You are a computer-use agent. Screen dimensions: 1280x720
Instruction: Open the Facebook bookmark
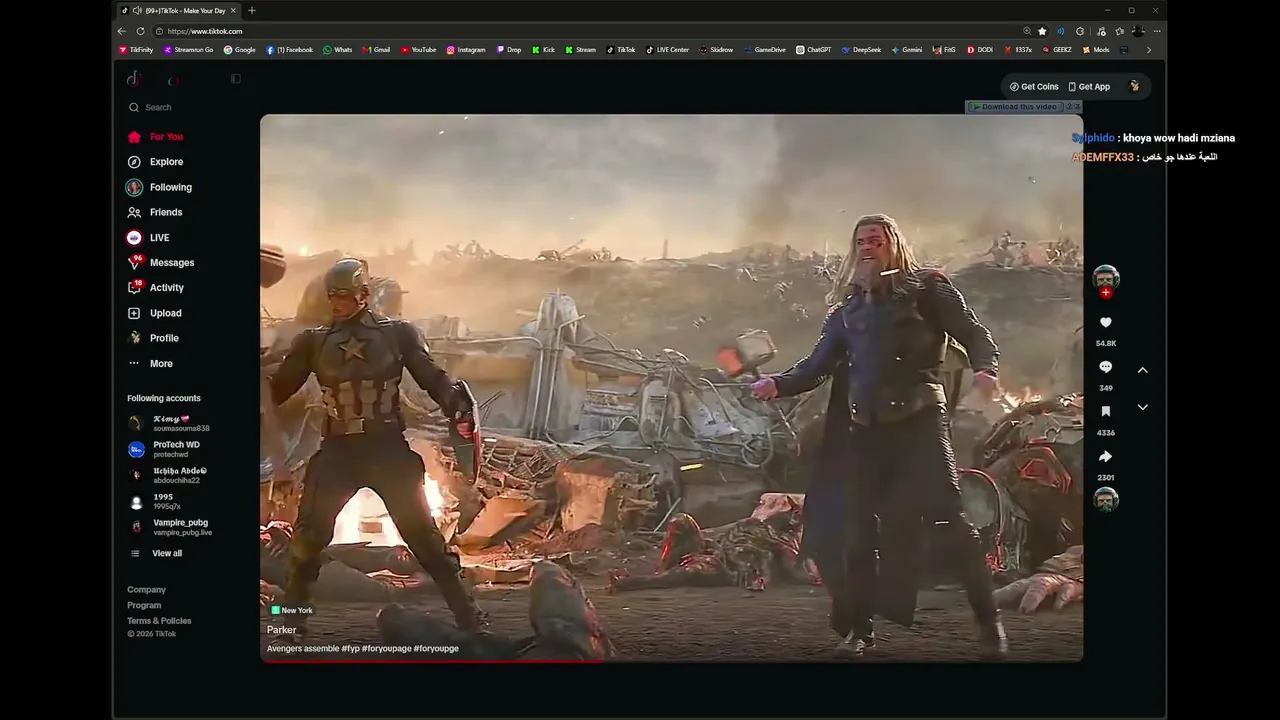click(290, 50)
